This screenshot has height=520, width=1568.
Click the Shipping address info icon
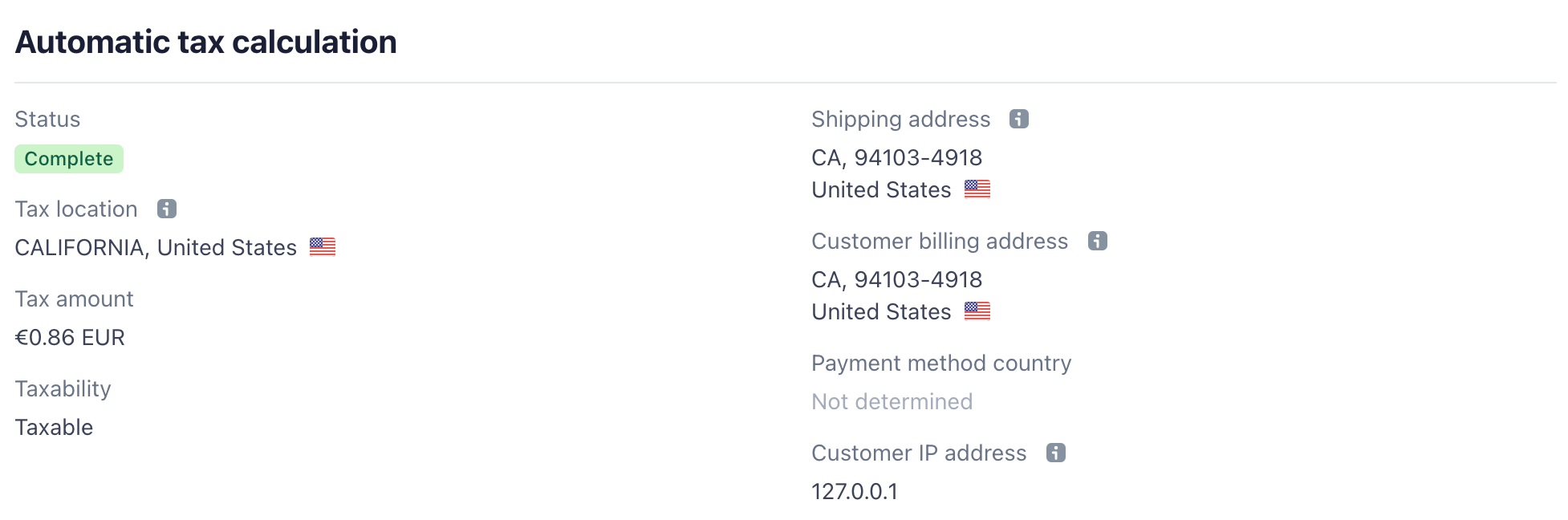(x=1019, y=119)
